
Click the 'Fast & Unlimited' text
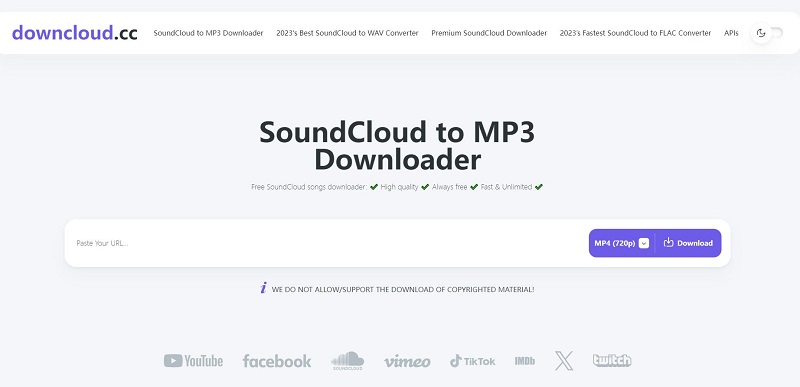pos(506,187)
